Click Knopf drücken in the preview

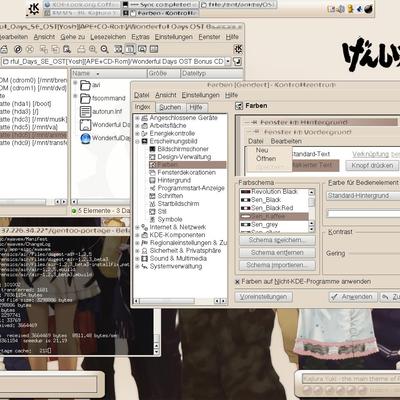[372, 165]
